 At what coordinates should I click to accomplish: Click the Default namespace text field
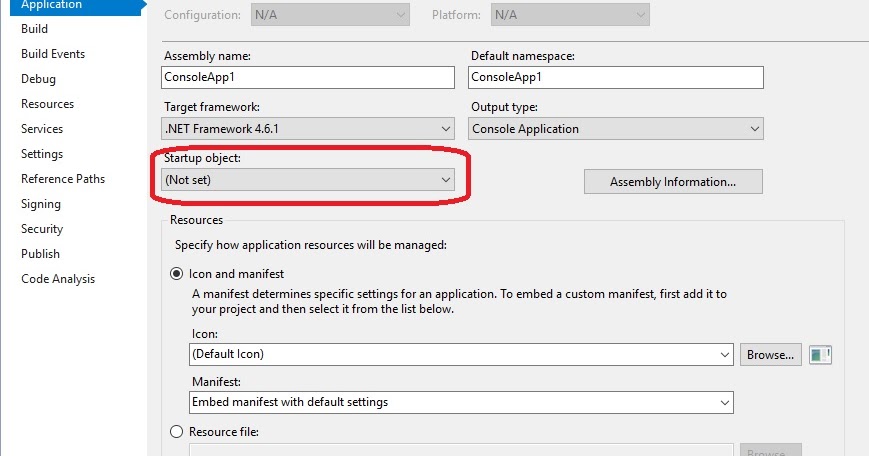(x=616, y=77)
